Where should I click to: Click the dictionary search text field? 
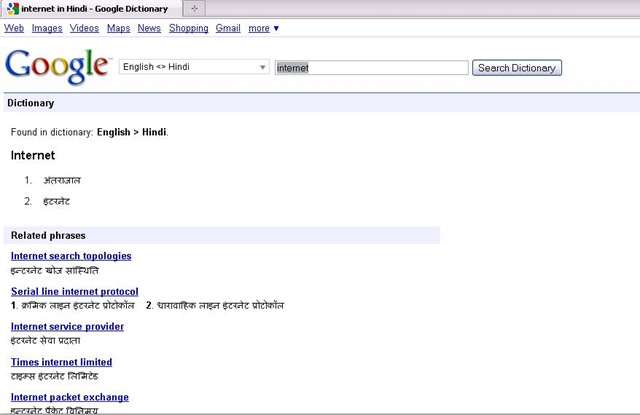point(370,68)
